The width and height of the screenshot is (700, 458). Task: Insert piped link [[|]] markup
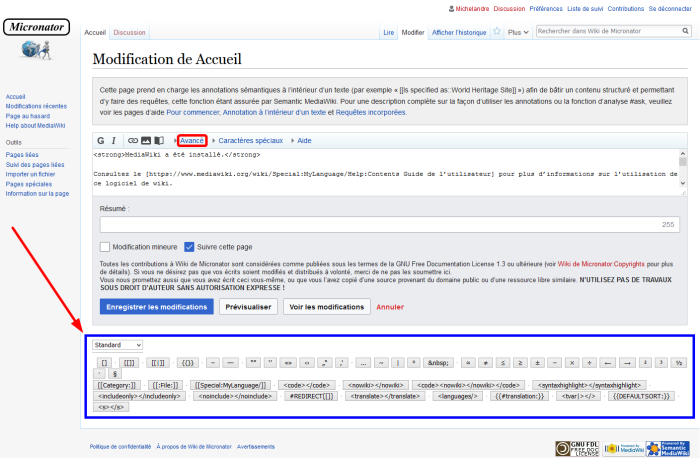click(158, 363)
